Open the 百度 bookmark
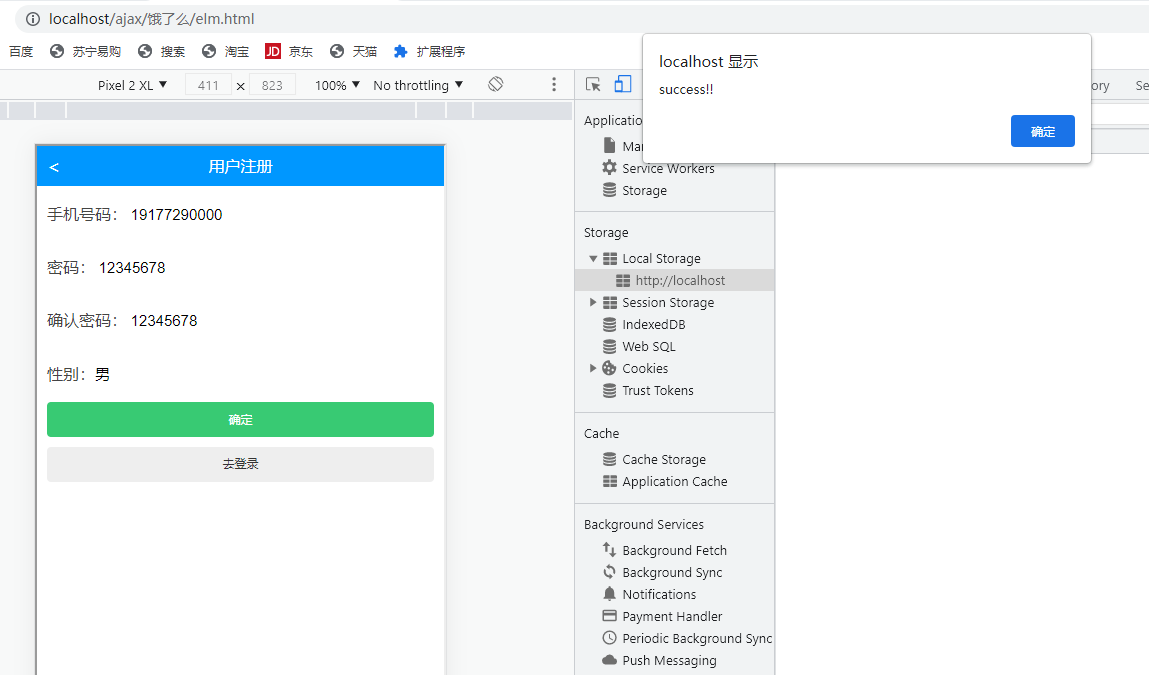 21,51
